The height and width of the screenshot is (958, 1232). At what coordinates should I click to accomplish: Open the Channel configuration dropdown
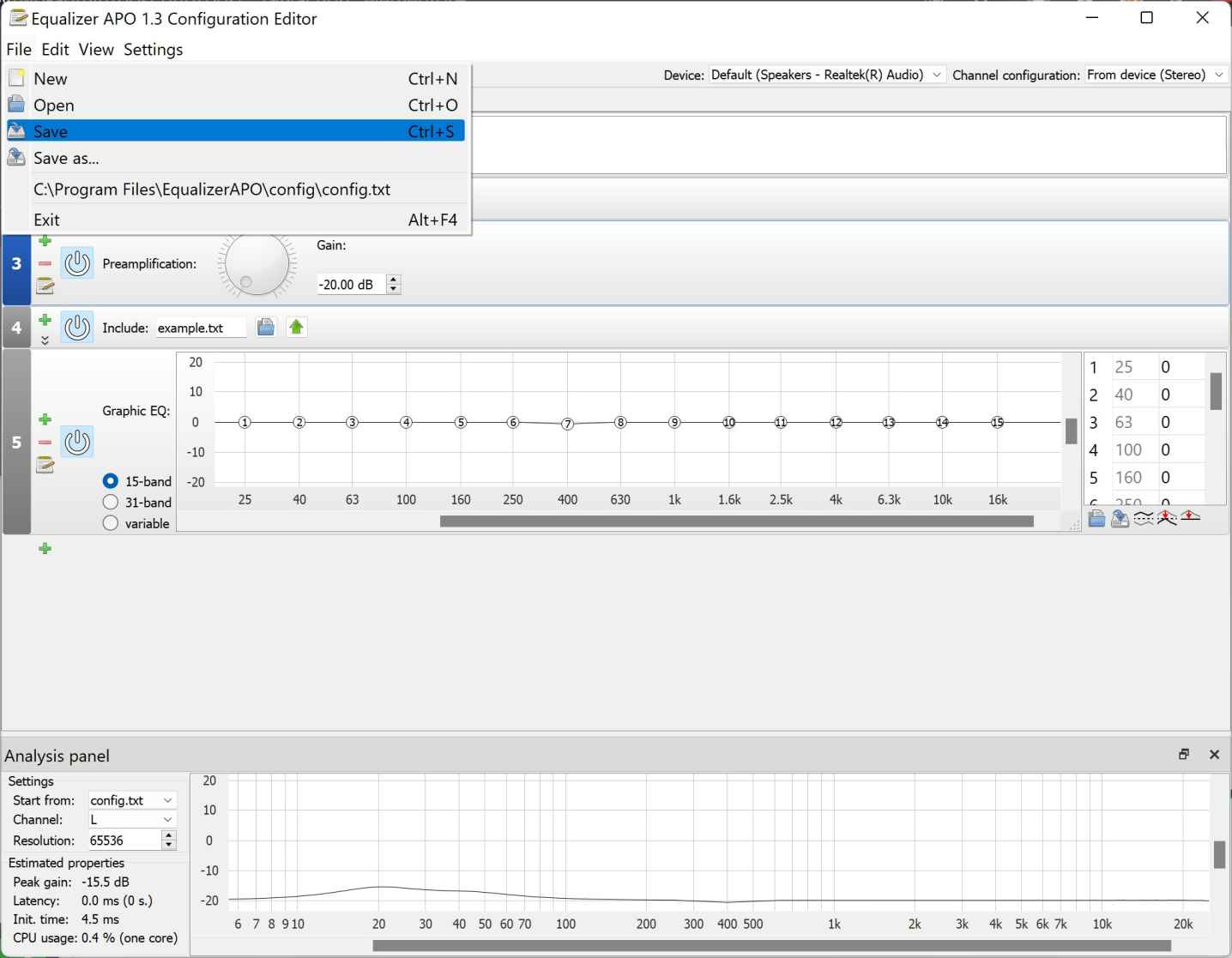point(1219,75)
